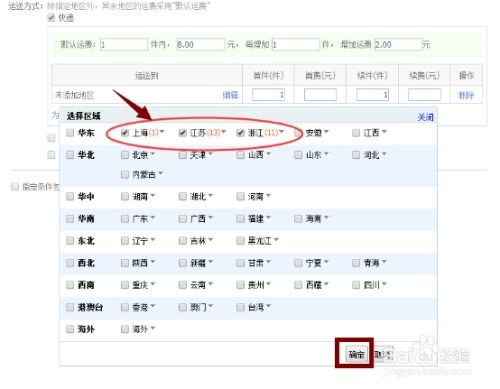The height and width of the screenshot is (389, 500).
Task: Click the empty 续费(元) input field
Action: click(x=424, y=95)
